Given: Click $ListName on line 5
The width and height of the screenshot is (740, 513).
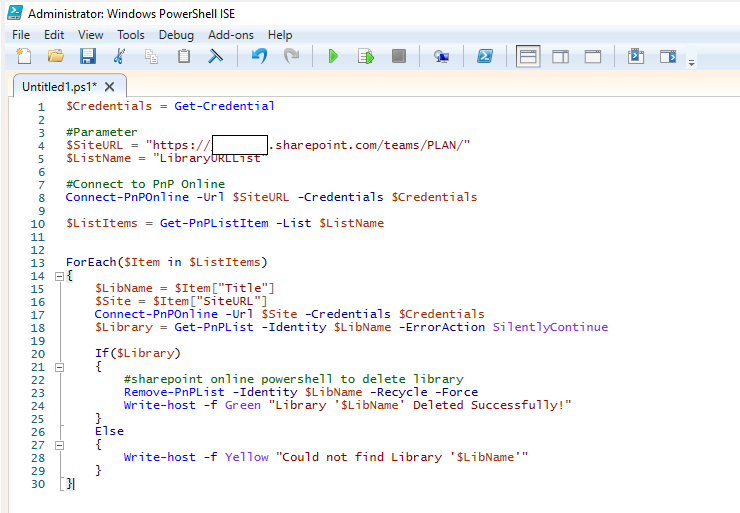Looking at the screenshot, I should [x=98, y=158].
